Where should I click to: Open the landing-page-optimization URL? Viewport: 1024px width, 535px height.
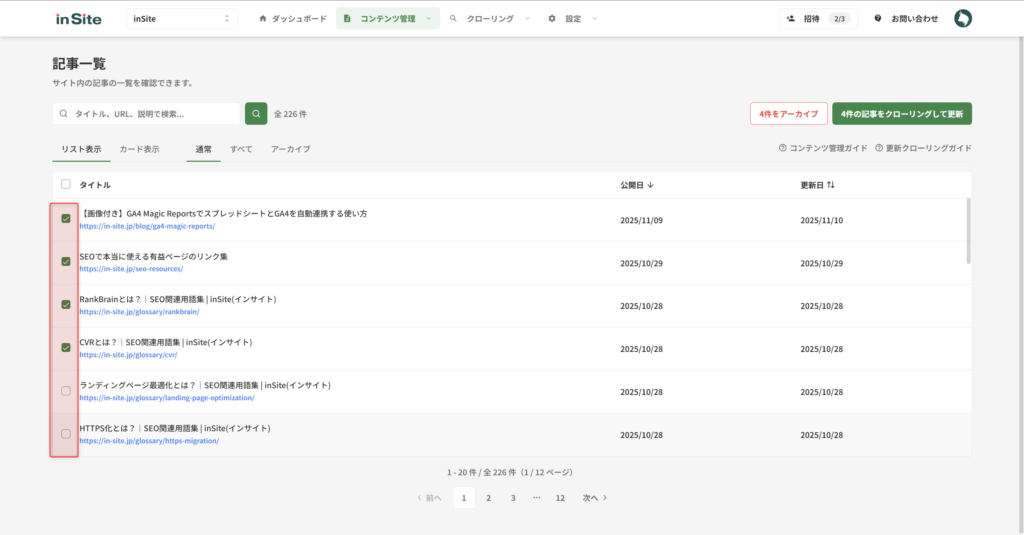click(x=167, y=398)
